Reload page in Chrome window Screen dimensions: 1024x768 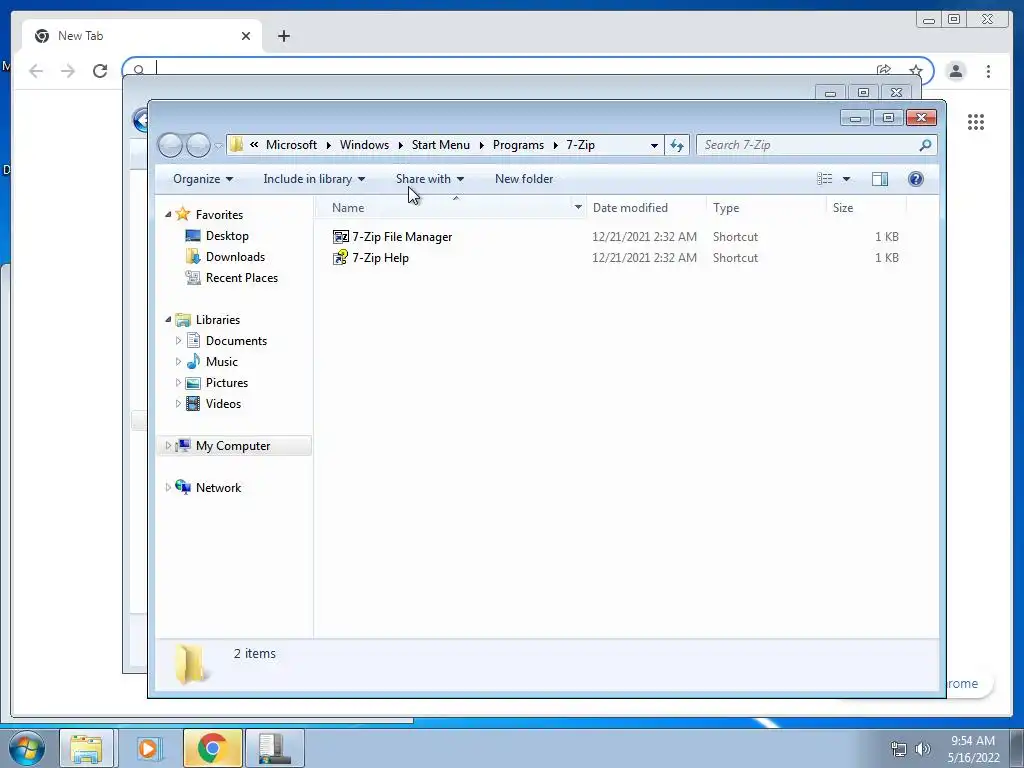100,71
